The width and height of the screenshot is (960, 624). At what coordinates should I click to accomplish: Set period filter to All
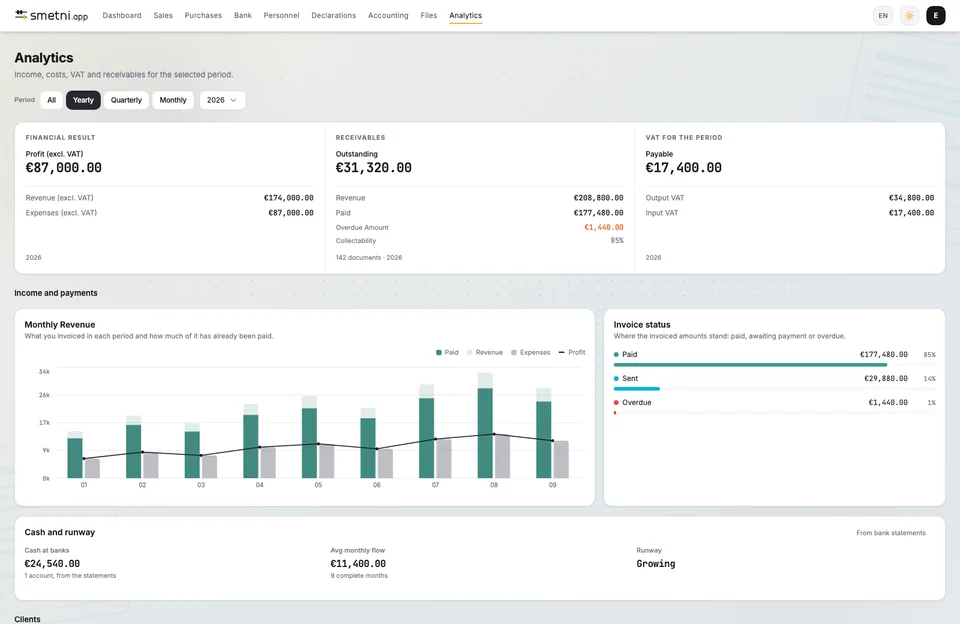click(x=51, y=100)
